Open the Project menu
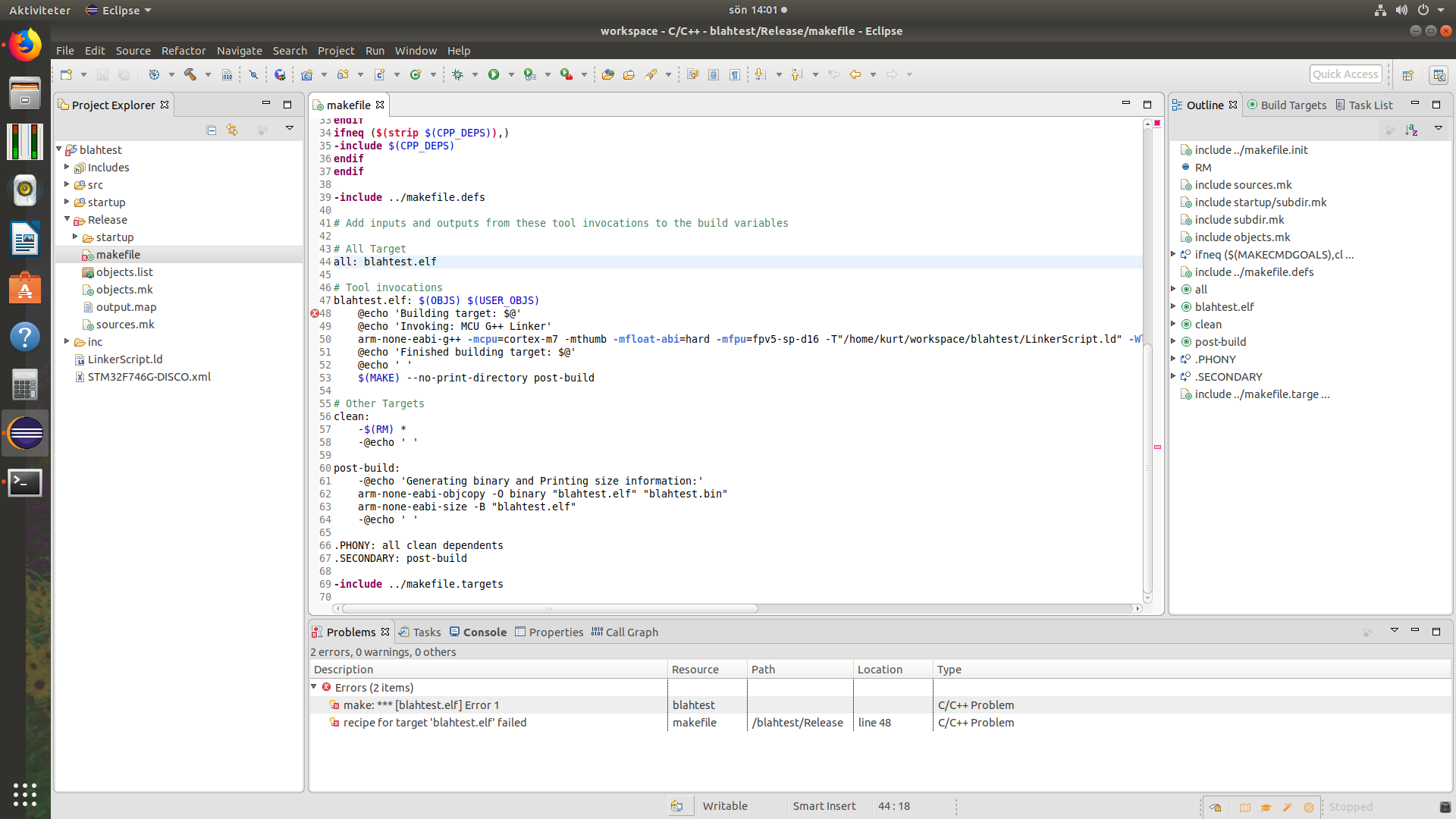Viewport: 1456px width, 819px height. pos(336,51)
